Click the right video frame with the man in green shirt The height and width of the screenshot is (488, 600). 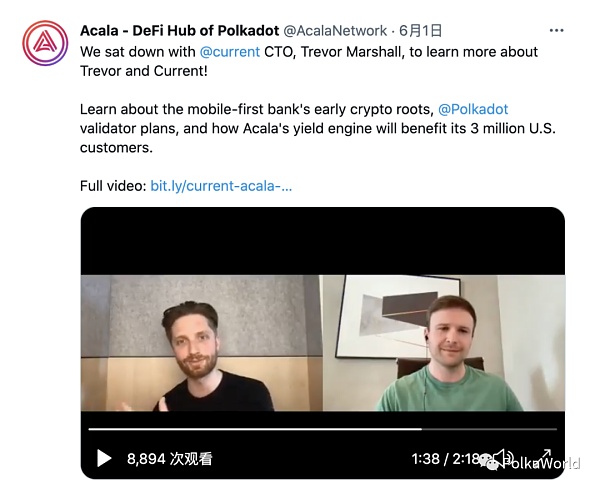[x=444, y=343]
